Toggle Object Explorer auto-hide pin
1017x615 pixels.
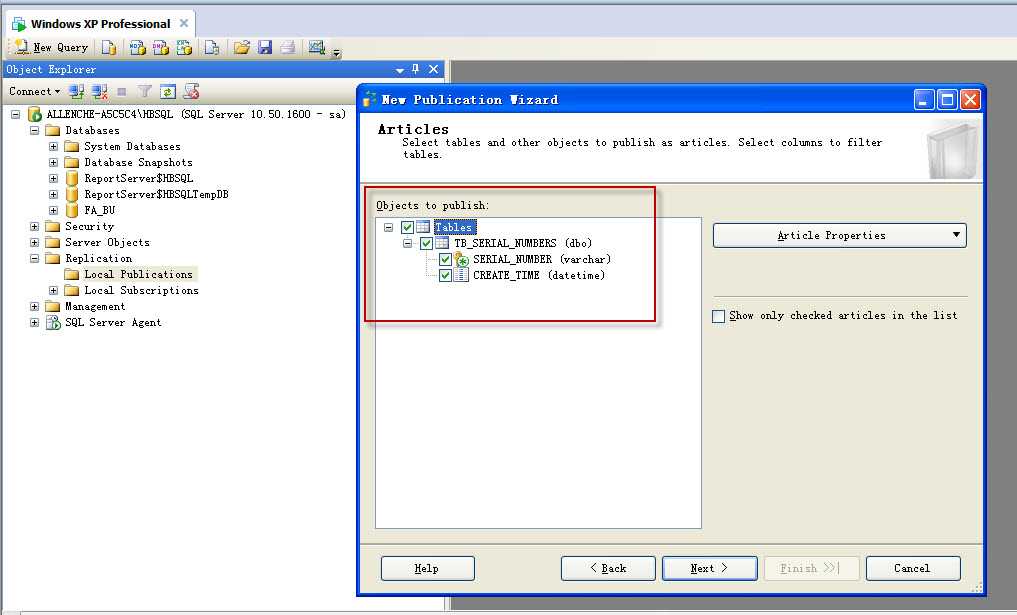click(x=416, y=69)
